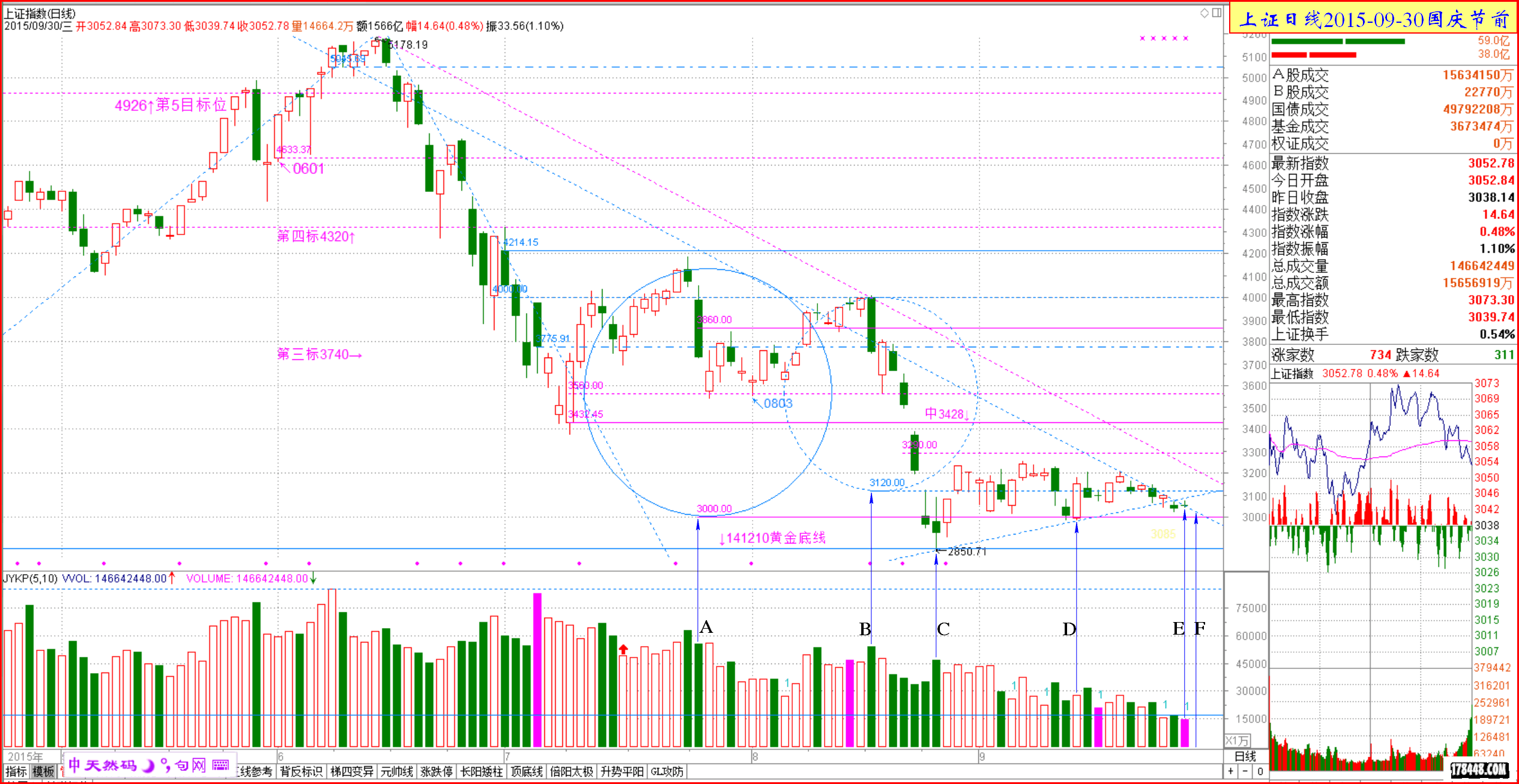Select the 涨跌停 indicator tab
This screenshot has height=784, width=1519.
click(436, 771)
